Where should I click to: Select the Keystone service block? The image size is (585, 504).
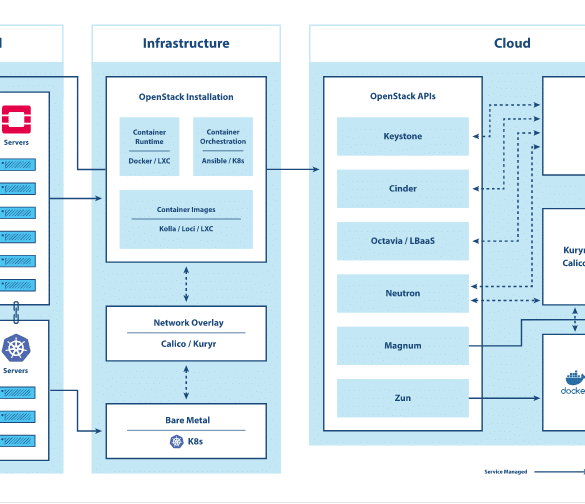pos(403,136)
